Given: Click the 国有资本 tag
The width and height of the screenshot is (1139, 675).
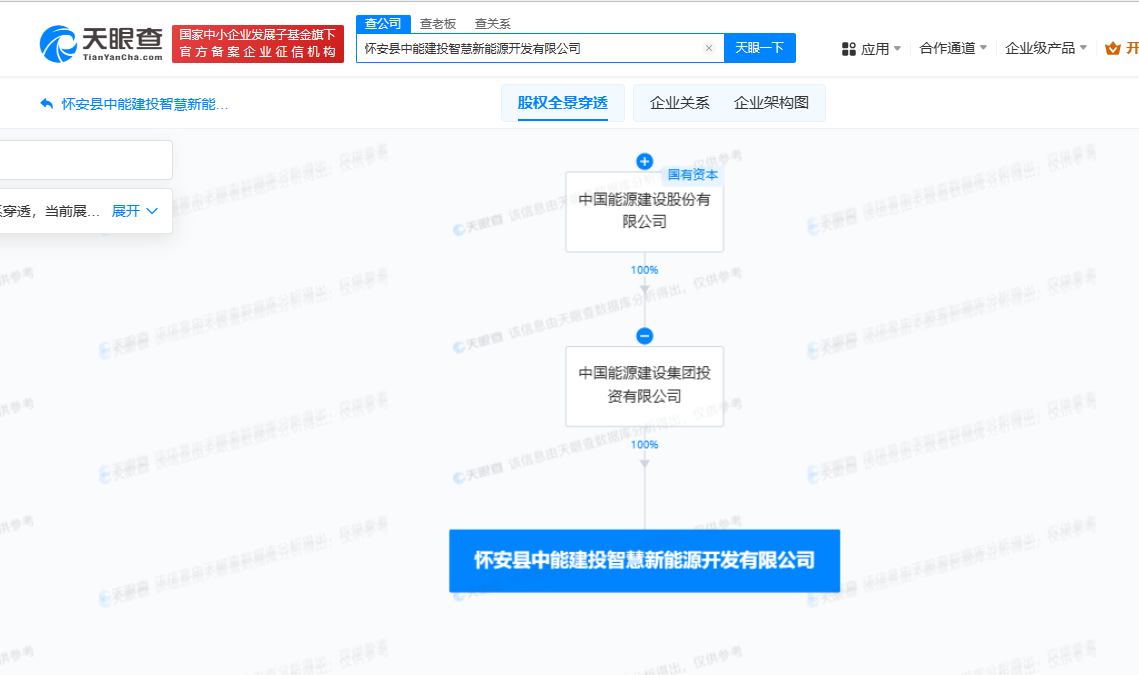Looking at the screenshot, I should tap(692, 175).
